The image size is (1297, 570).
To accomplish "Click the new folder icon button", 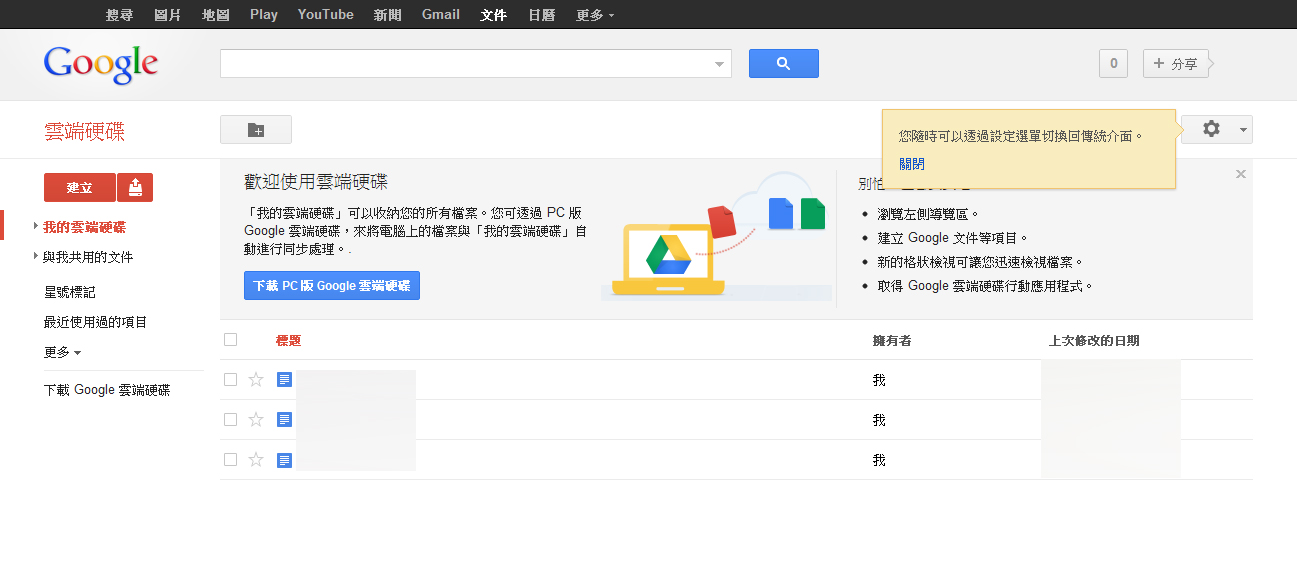I will (256, 130).
